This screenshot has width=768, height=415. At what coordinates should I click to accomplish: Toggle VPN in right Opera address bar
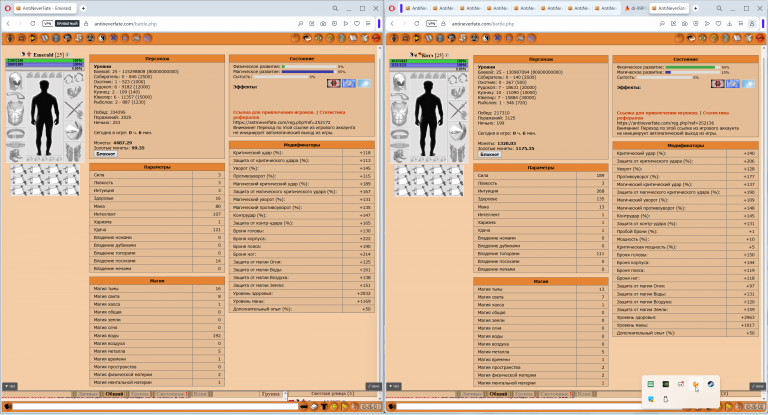point(432,24)
